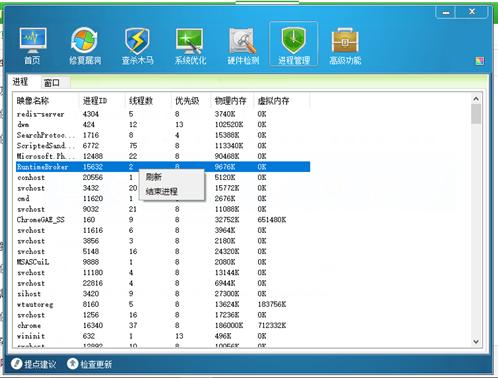Click the 检查更新 link at bottom

(89, 364)
